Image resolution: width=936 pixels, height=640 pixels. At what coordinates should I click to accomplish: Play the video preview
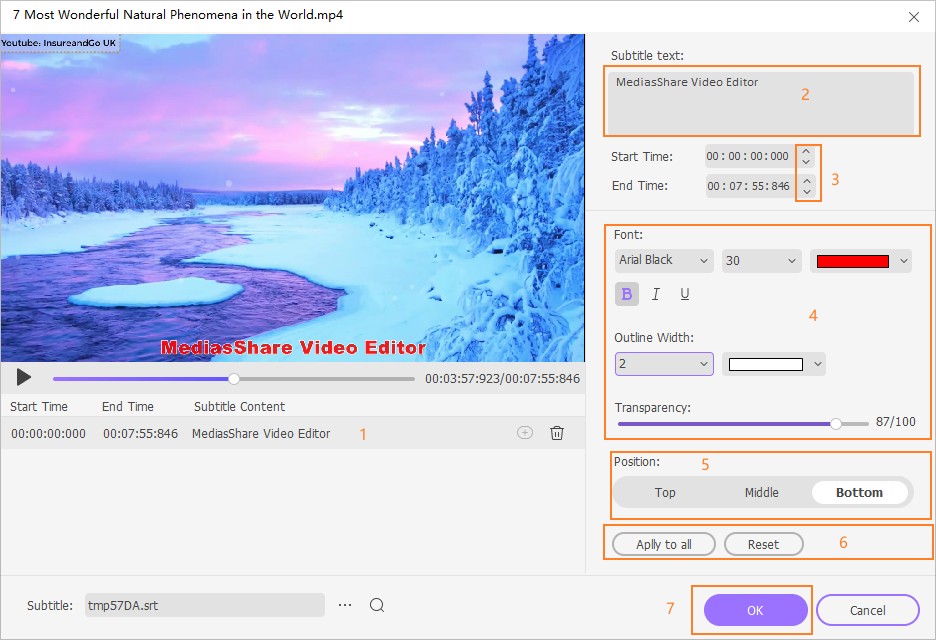pos(24,378)
